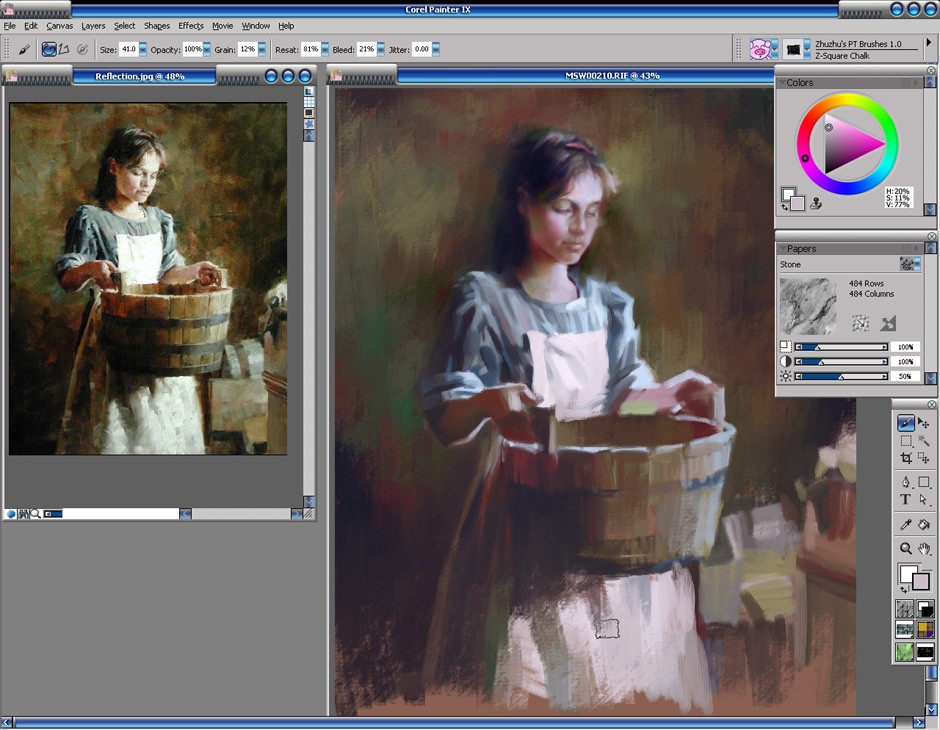Click the pig brush category icon

tap(760, 49)
